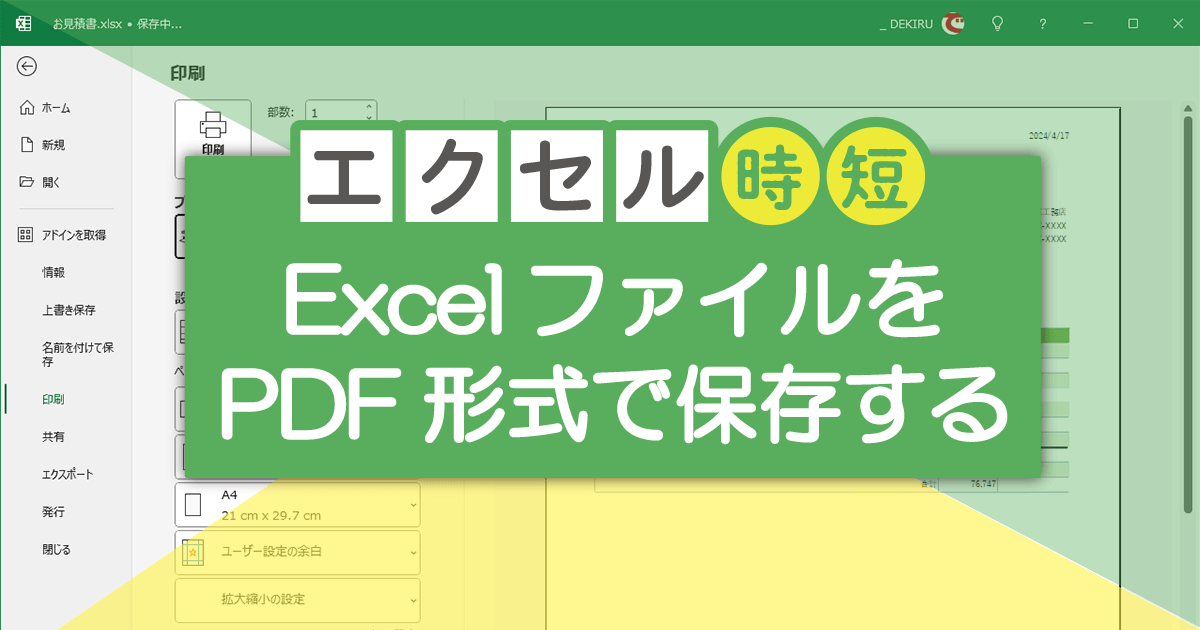Open the ユーザー設定の余白 margins dropdown

point(298,552)
